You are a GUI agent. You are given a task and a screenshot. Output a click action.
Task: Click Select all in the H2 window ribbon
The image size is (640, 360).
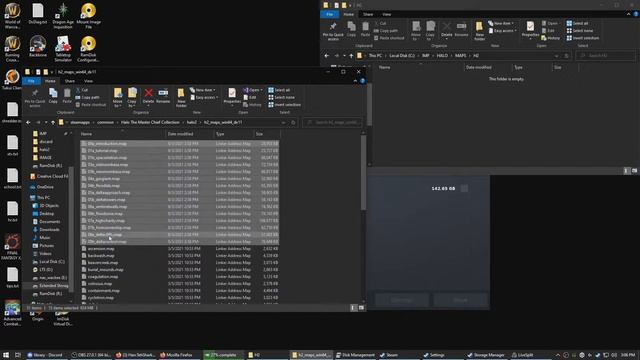(578, 23)
